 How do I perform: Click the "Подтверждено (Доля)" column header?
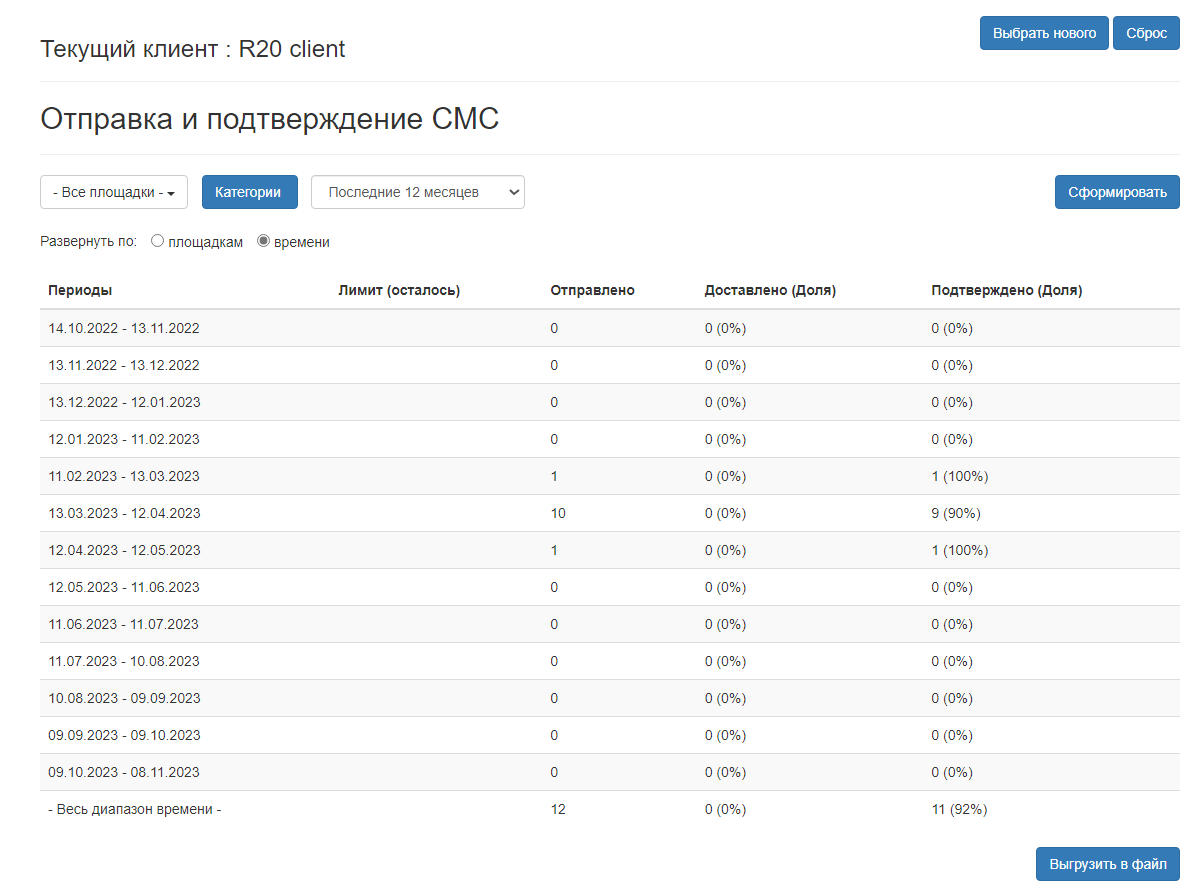(x=1006, y=290)
